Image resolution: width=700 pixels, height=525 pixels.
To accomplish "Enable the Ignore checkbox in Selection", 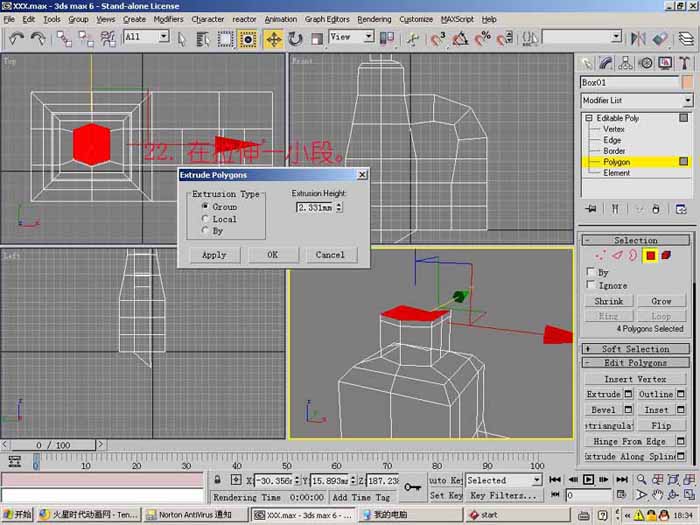I will 591,285.
